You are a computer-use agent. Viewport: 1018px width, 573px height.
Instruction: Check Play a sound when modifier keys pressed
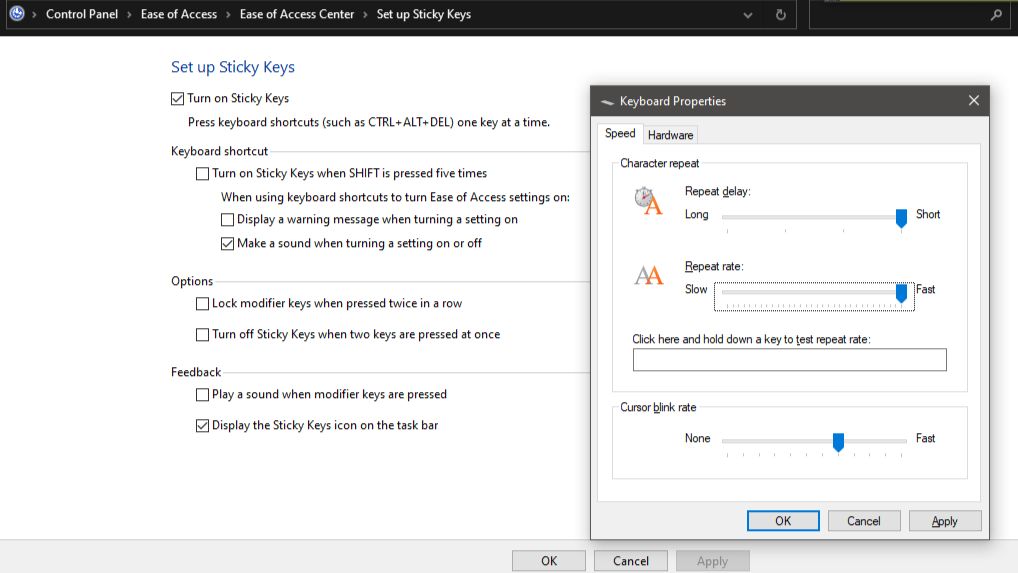[203, 395]
